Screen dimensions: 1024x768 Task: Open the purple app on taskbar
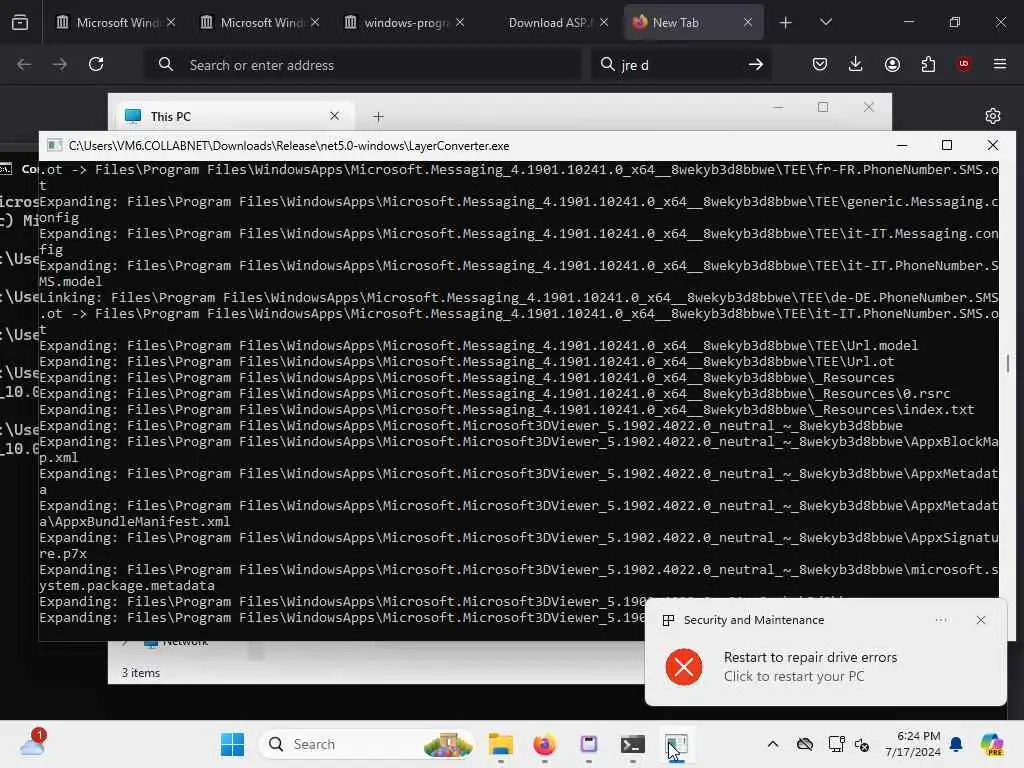(x=589, y=744)
